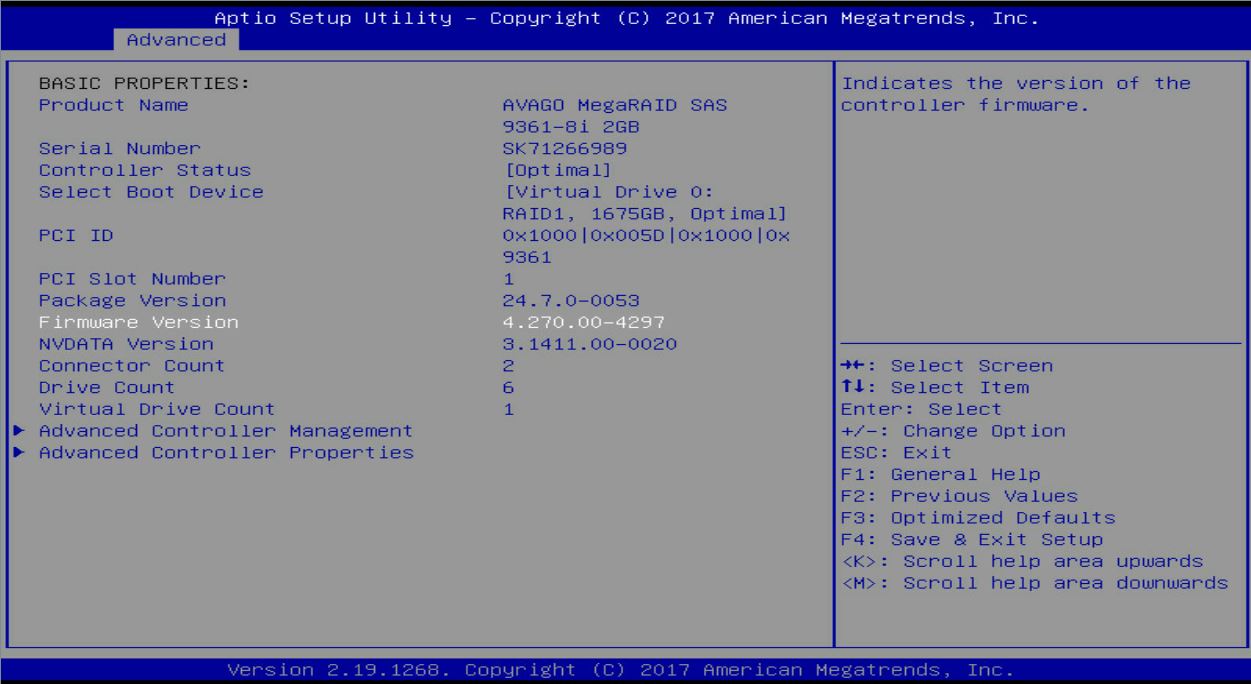1251x684 pixels.
Task: Change Controller Status value [Optimal]
Action: click(x=558, y=170)
